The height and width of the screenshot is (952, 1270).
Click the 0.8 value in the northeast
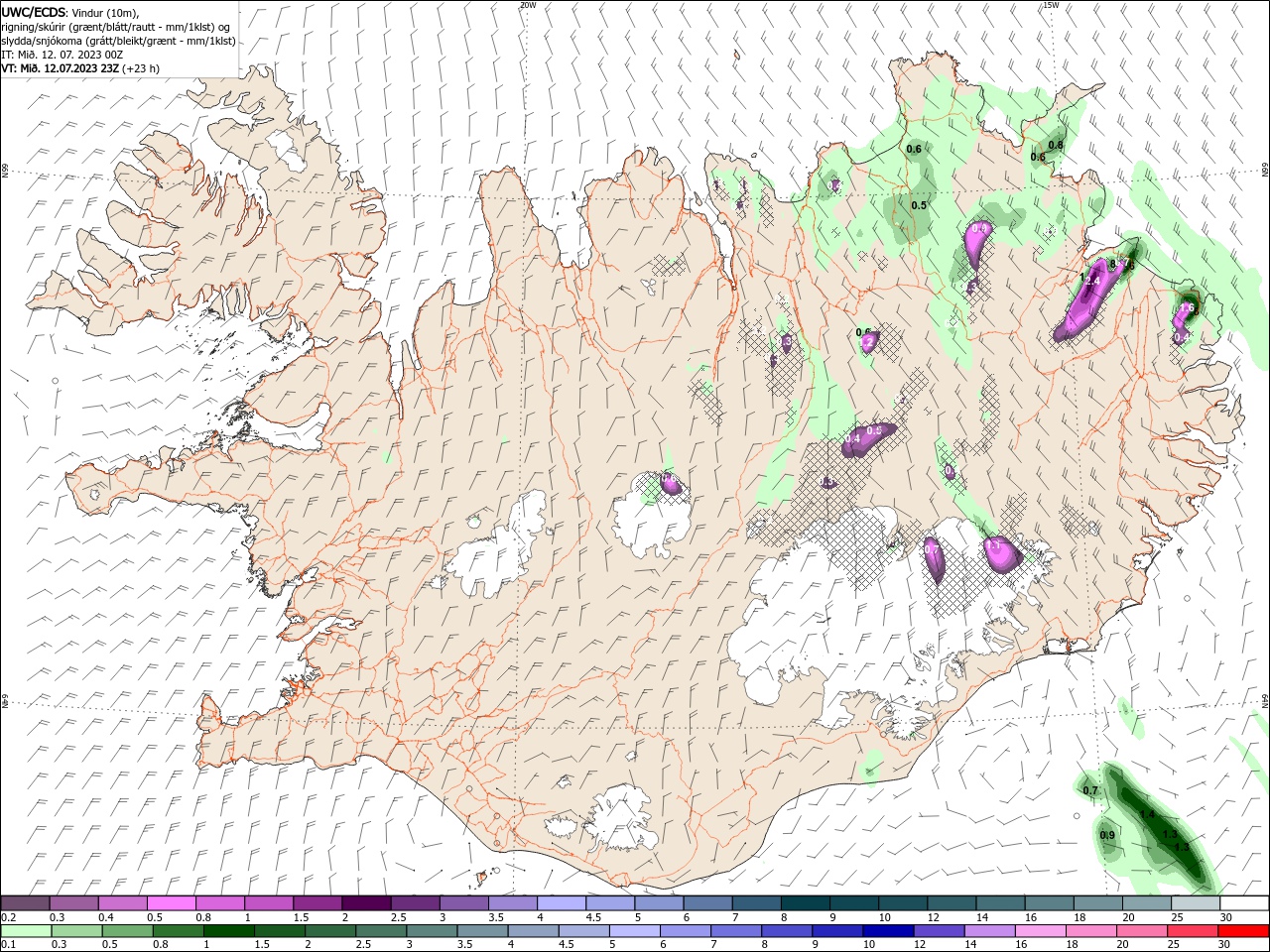point(1056,145)
